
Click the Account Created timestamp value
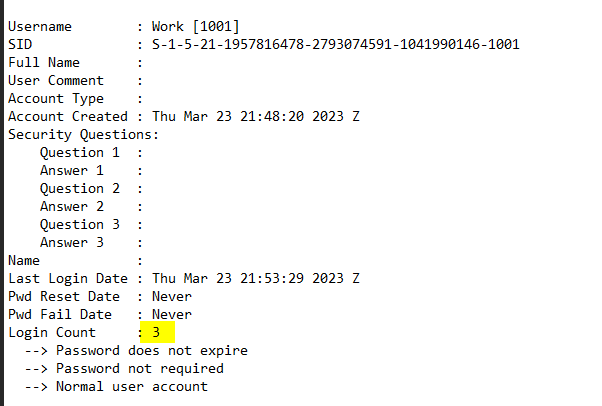click(255, 116)
